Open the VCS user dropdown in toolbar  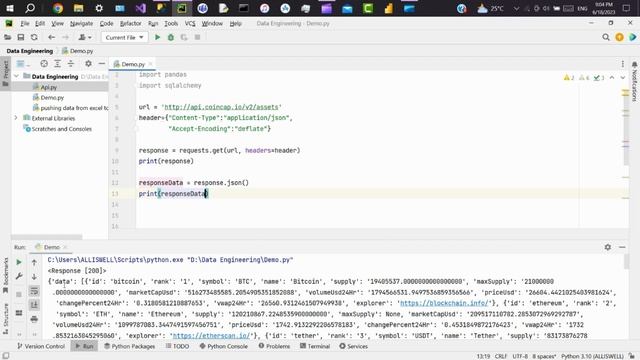point(84,37)
